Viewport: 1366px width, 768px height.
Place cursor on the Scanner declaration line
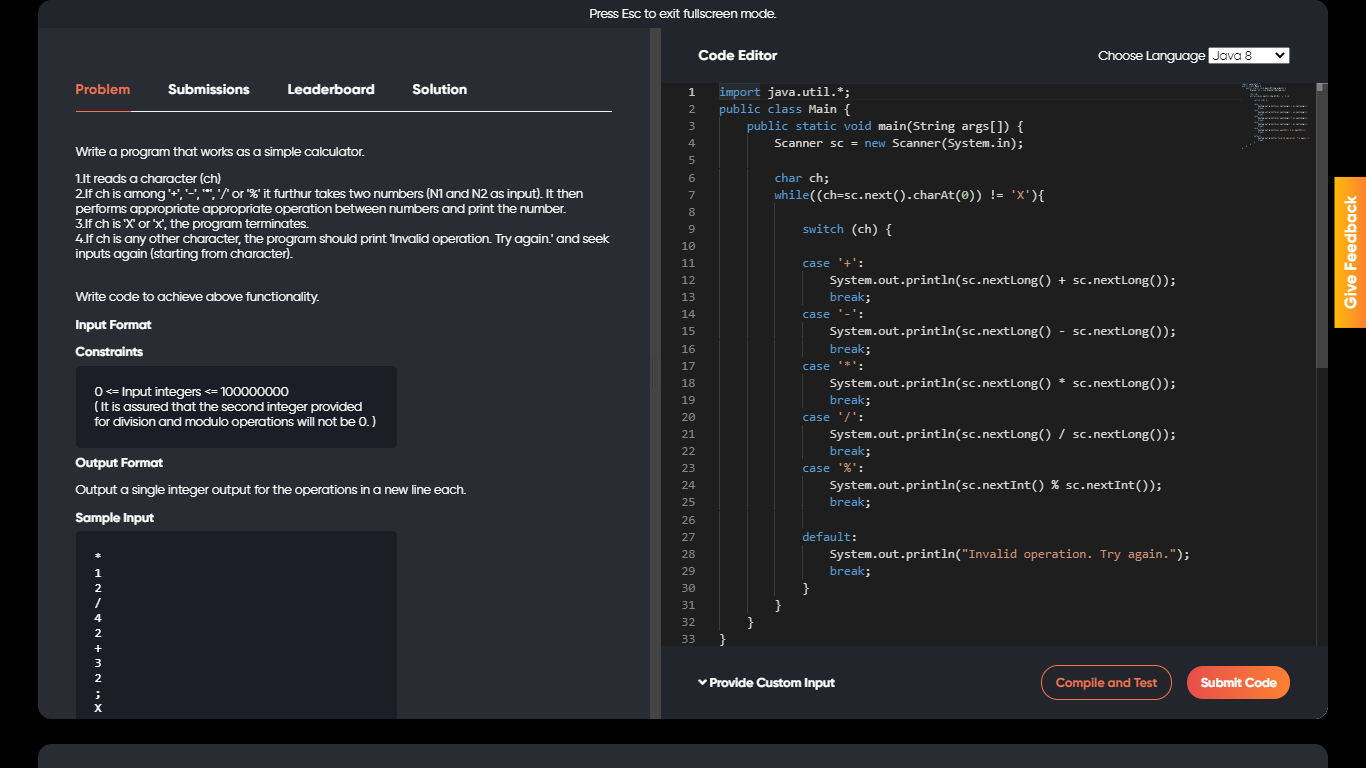pos(898,143)
